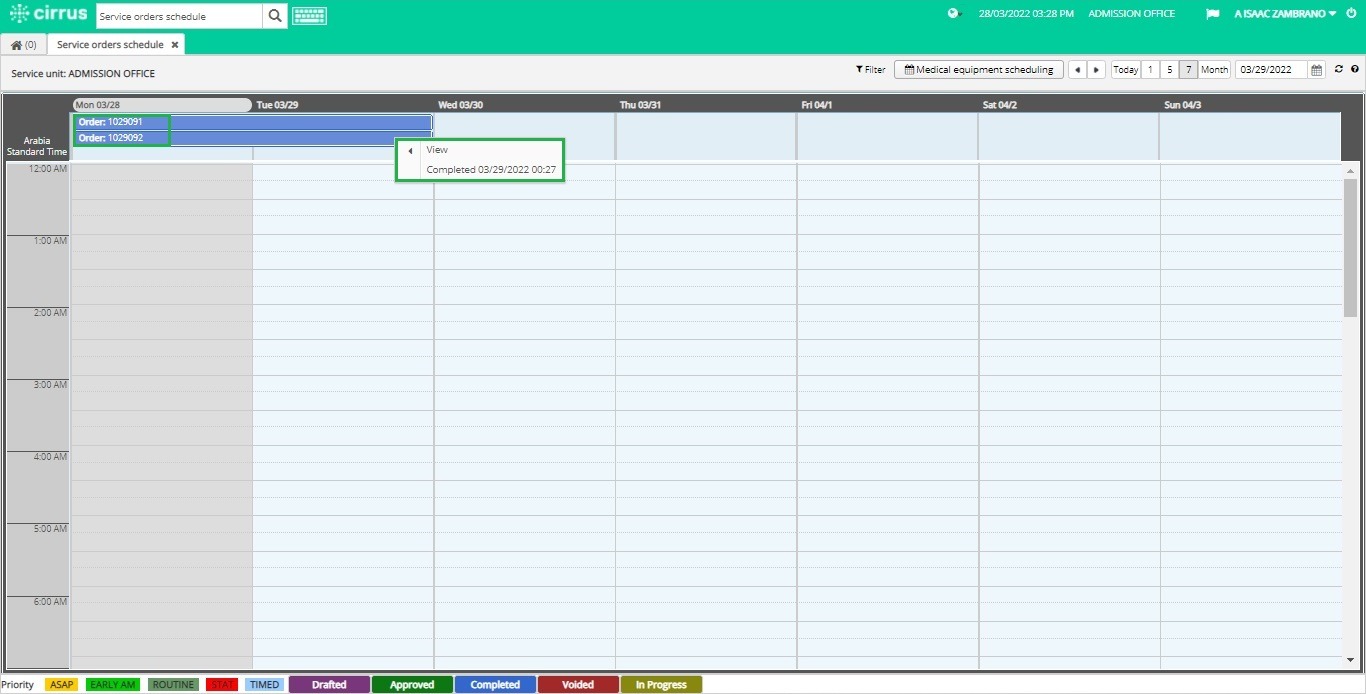Close the Service orders schedule tab
This screenshot has height=694, width=1366.
coord(175,45)
